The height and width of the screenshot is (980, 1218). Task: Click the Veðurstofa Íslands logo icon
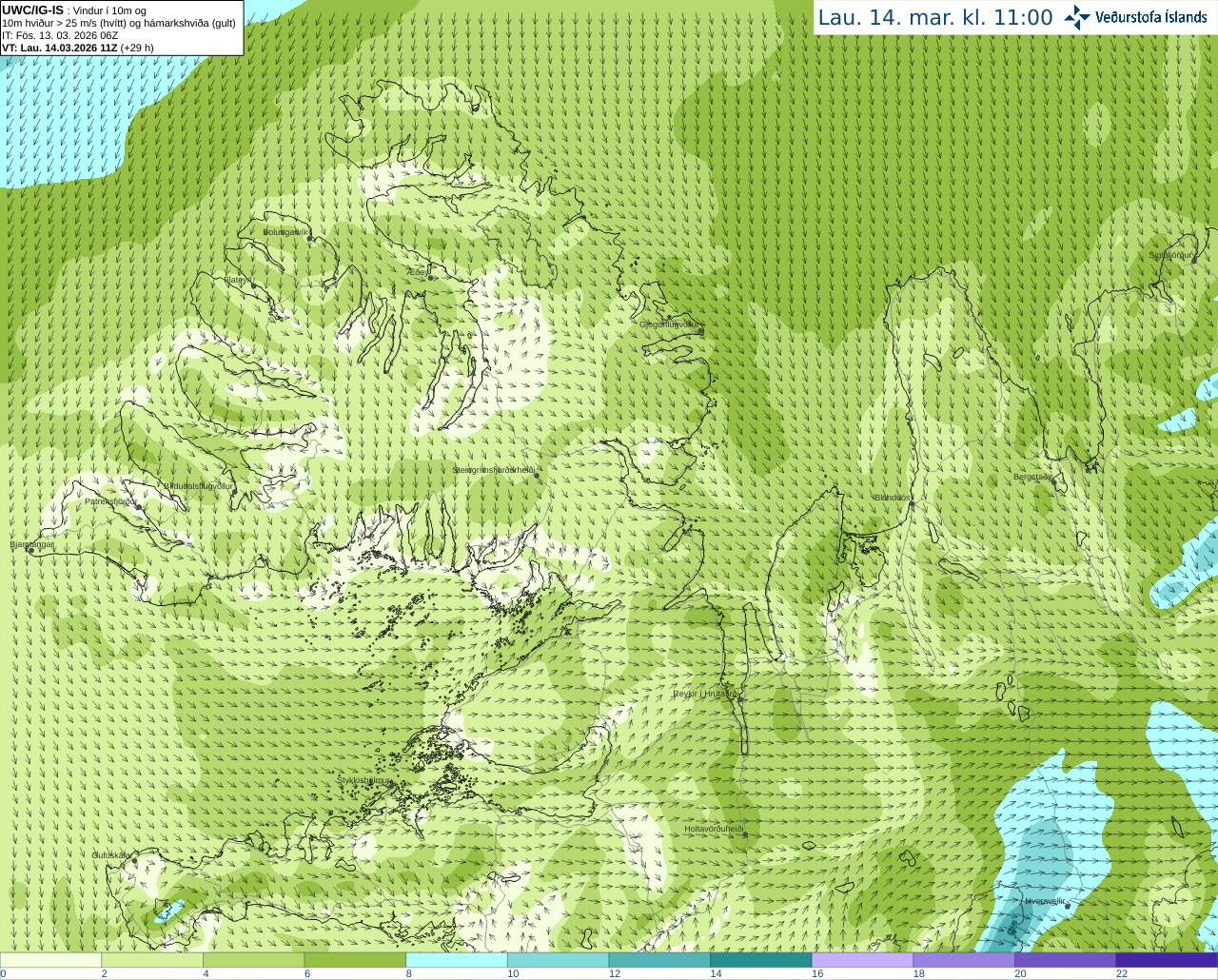tap(1077, 17)
